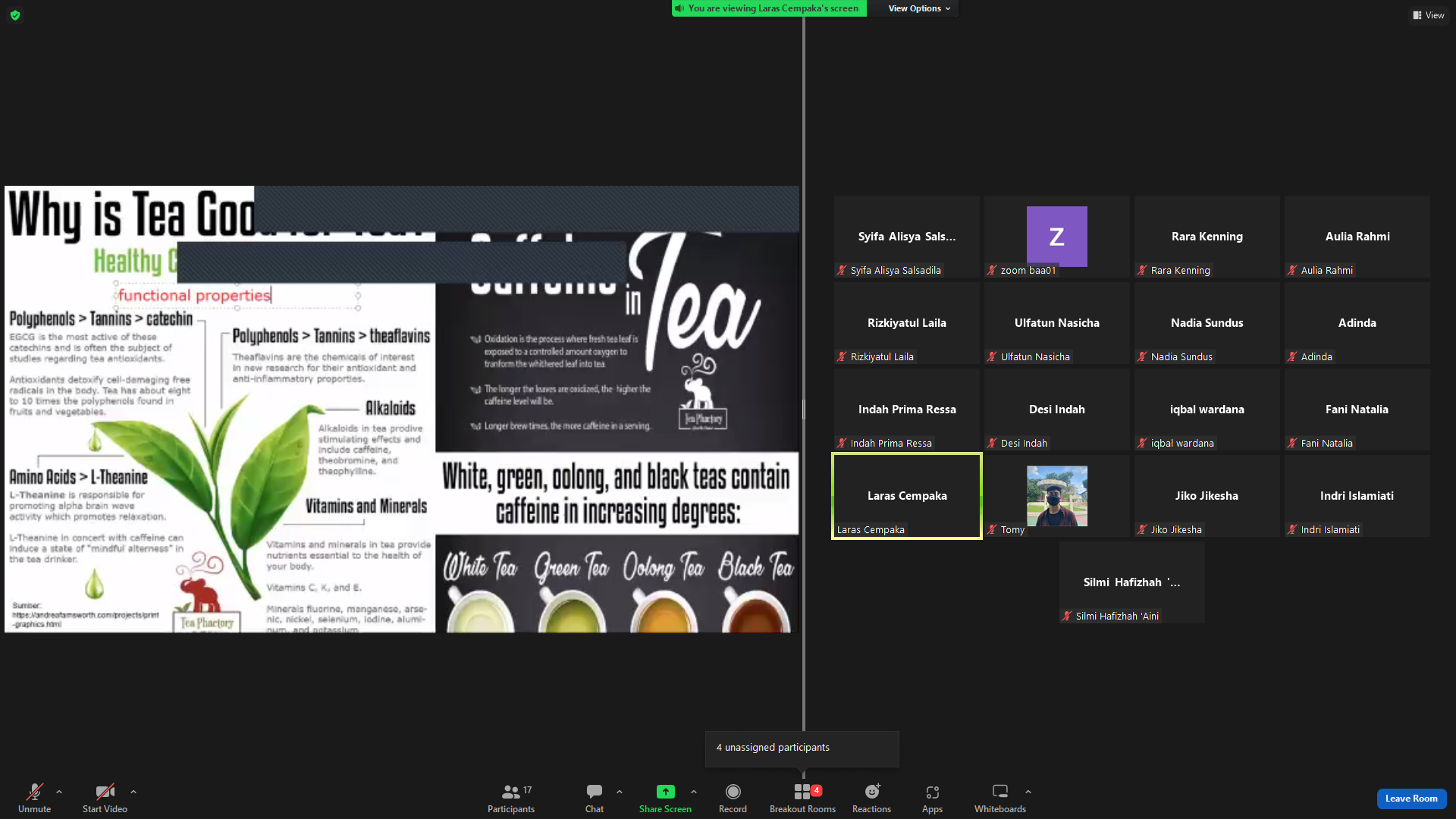The width and height of the screenshot is (1456, 819).
Task: Click the green Share Screen icon
Action: pos(665,792)
